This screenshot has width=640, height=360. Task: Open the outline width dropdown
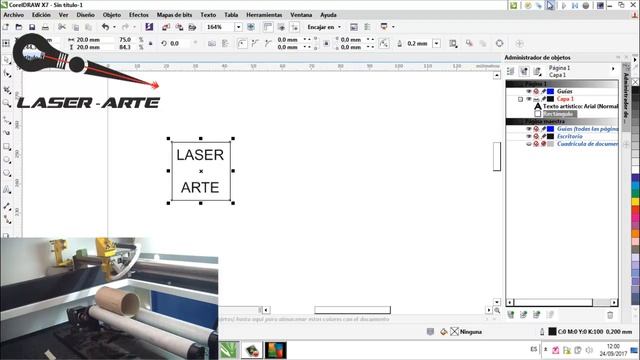pyautogui.click(x=436, y=43)
